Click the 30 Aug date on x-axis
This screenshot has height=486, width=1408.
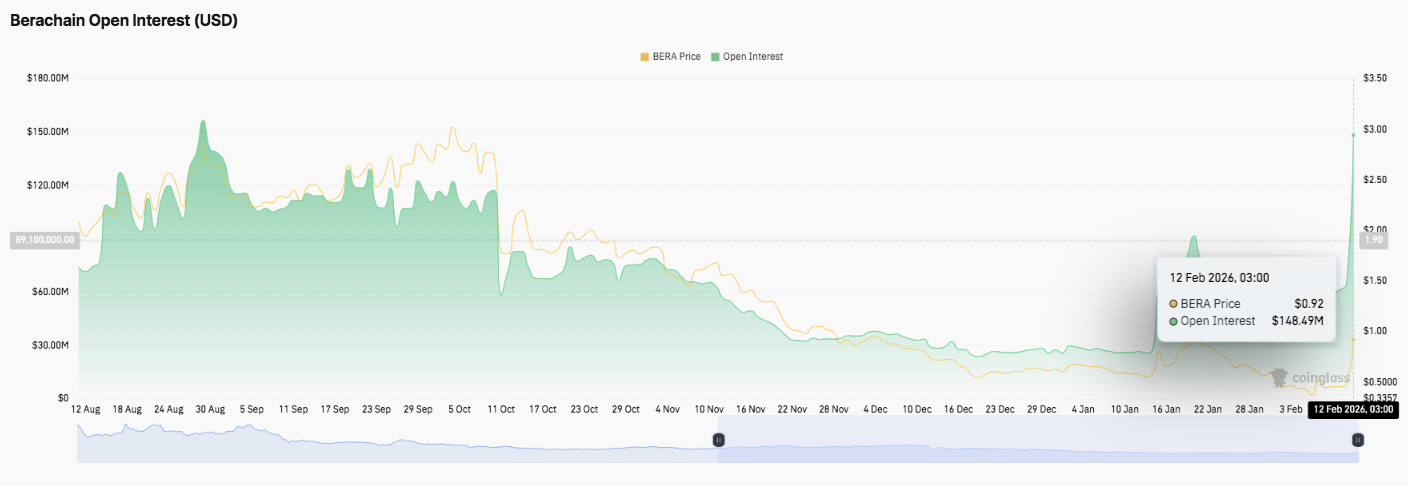pyautogui.click(x=210, y=409)
